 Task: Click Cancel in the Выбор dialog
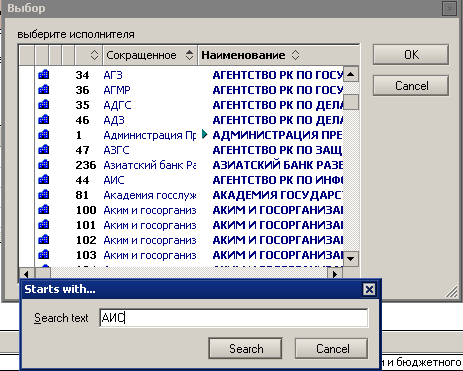(x=411, y=86)
